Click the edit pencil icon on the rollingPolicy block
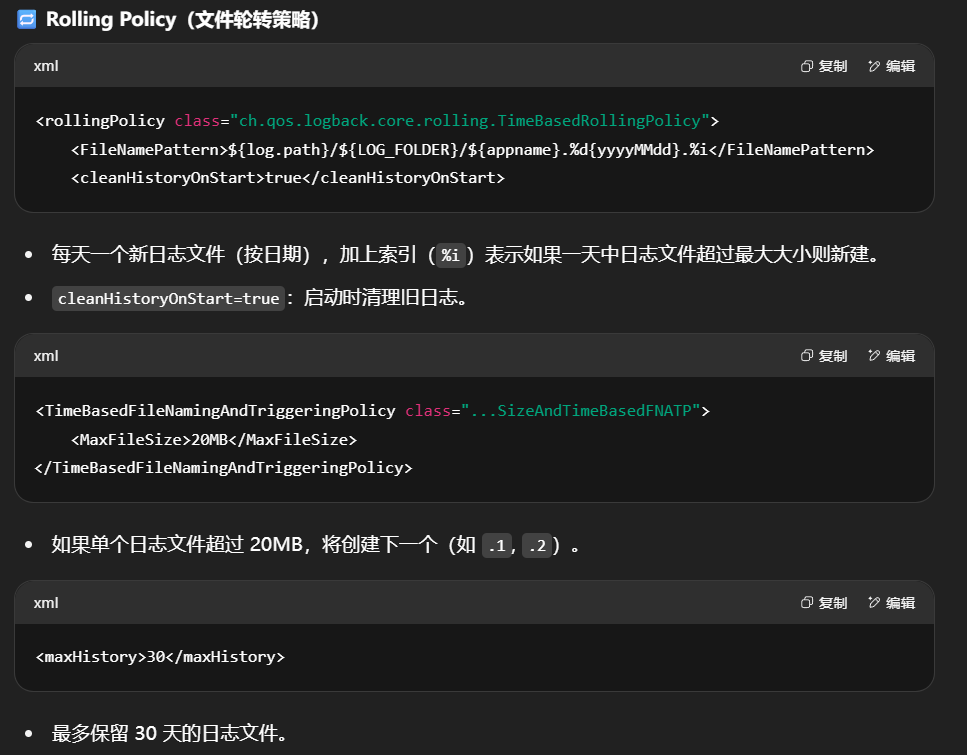Image resolution: width=967 pixels, height=755 pixels. [x=874, y=66]
